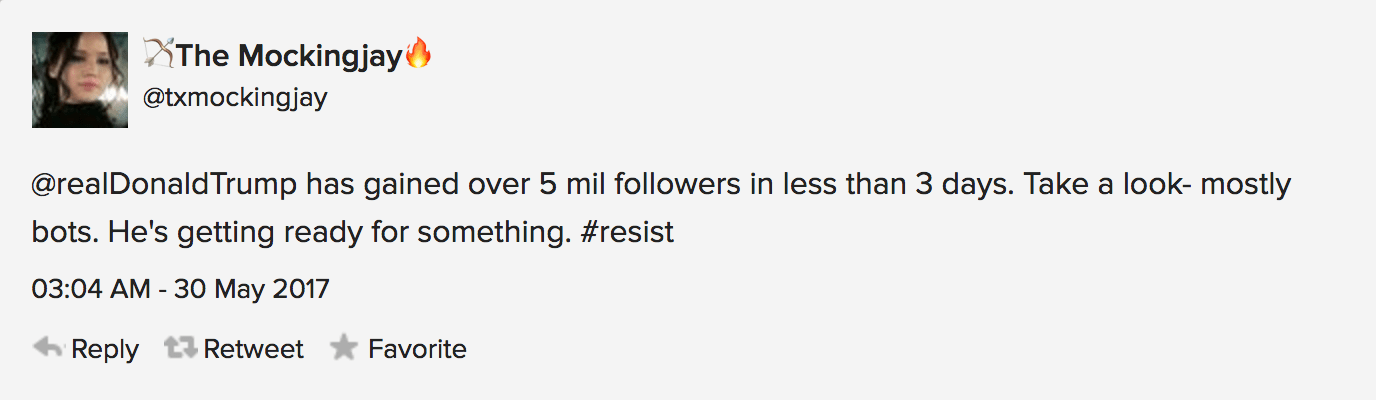
Task: Hit the Favorite text label
Action: [417, 349]
